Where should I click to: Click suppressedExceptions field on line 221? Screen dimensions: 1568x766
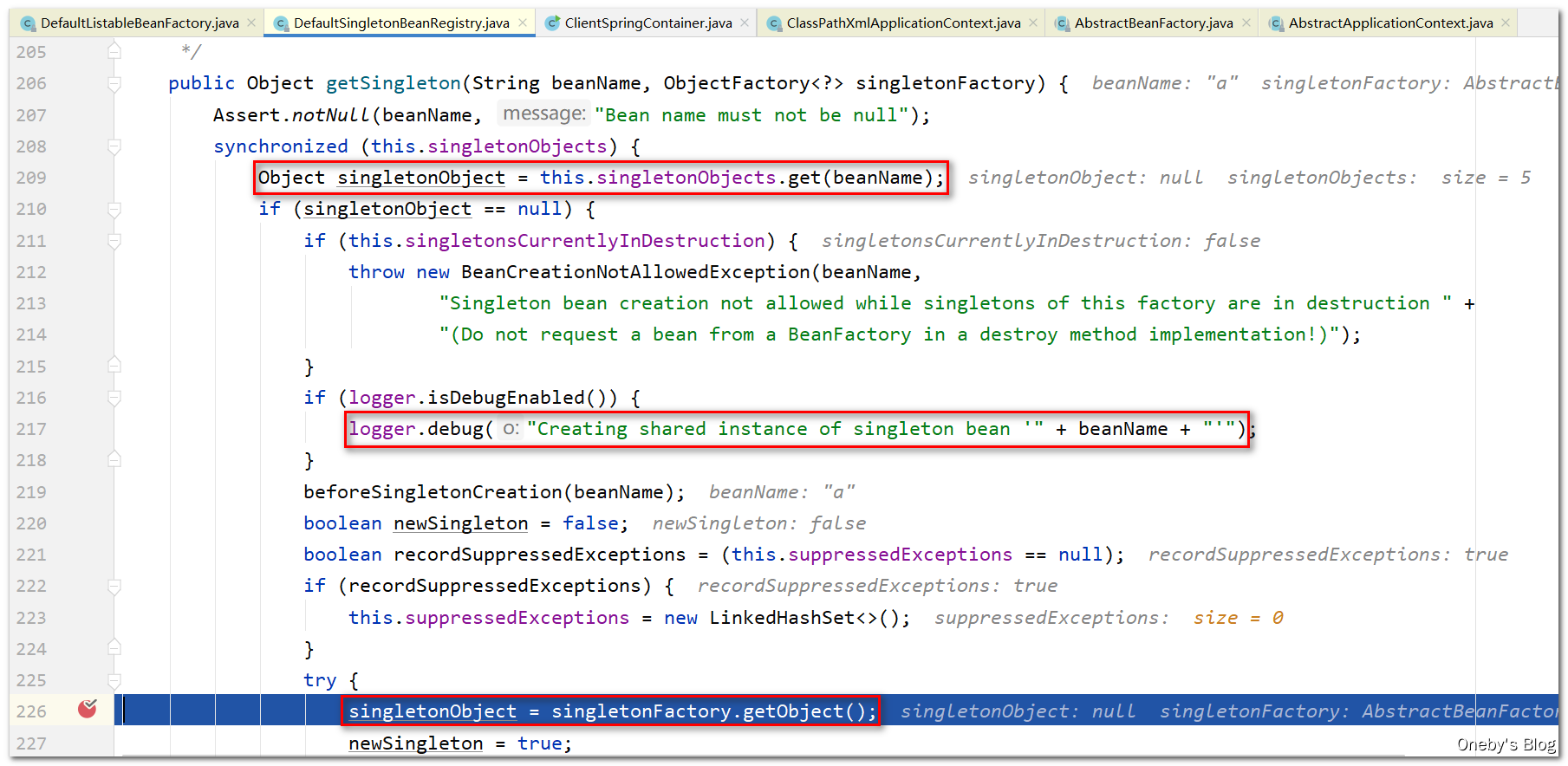coord(900,555)
